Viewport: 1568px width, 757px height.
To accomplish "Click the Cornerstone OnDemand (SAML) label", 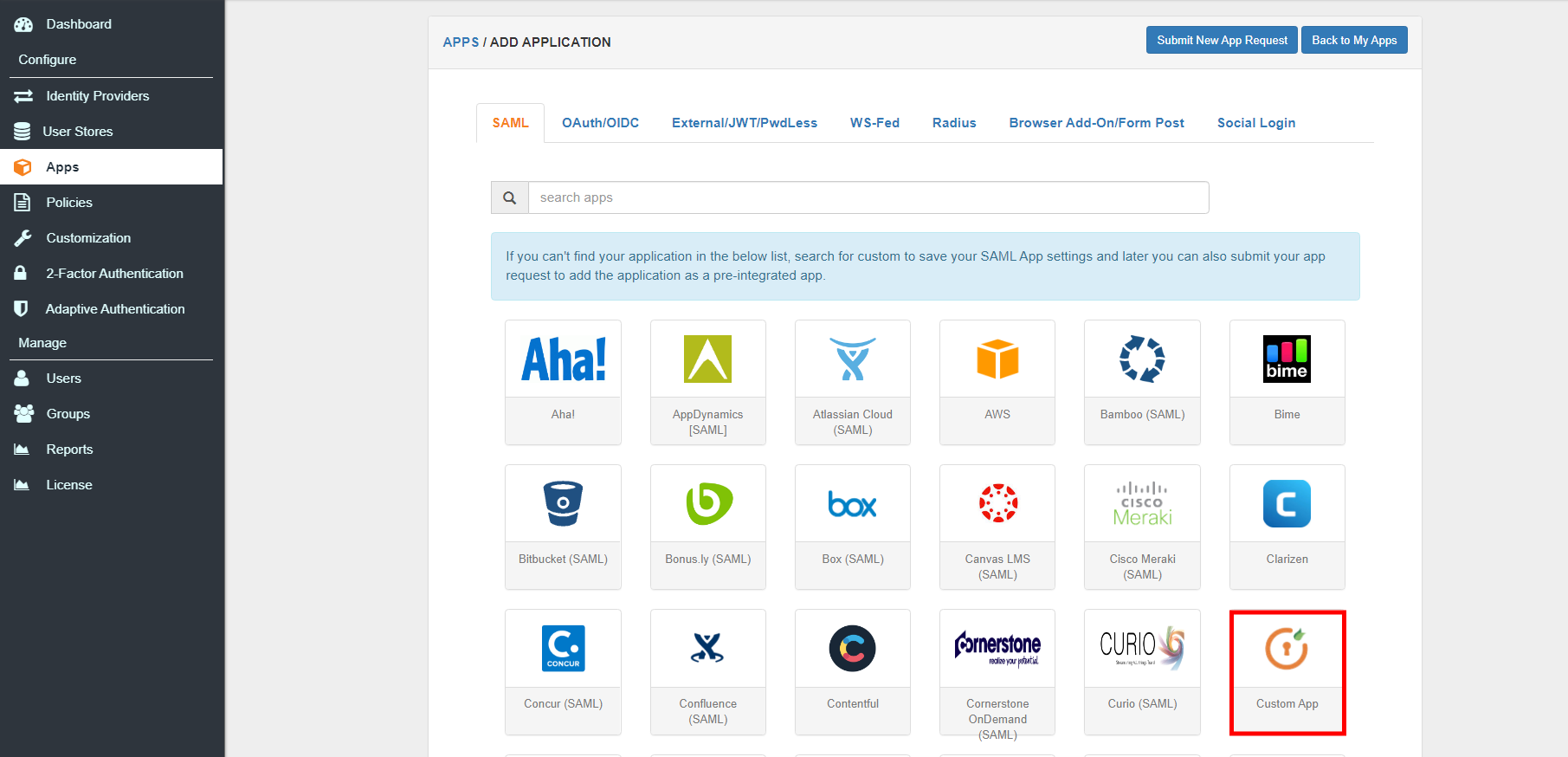I will tap(997, 719).
